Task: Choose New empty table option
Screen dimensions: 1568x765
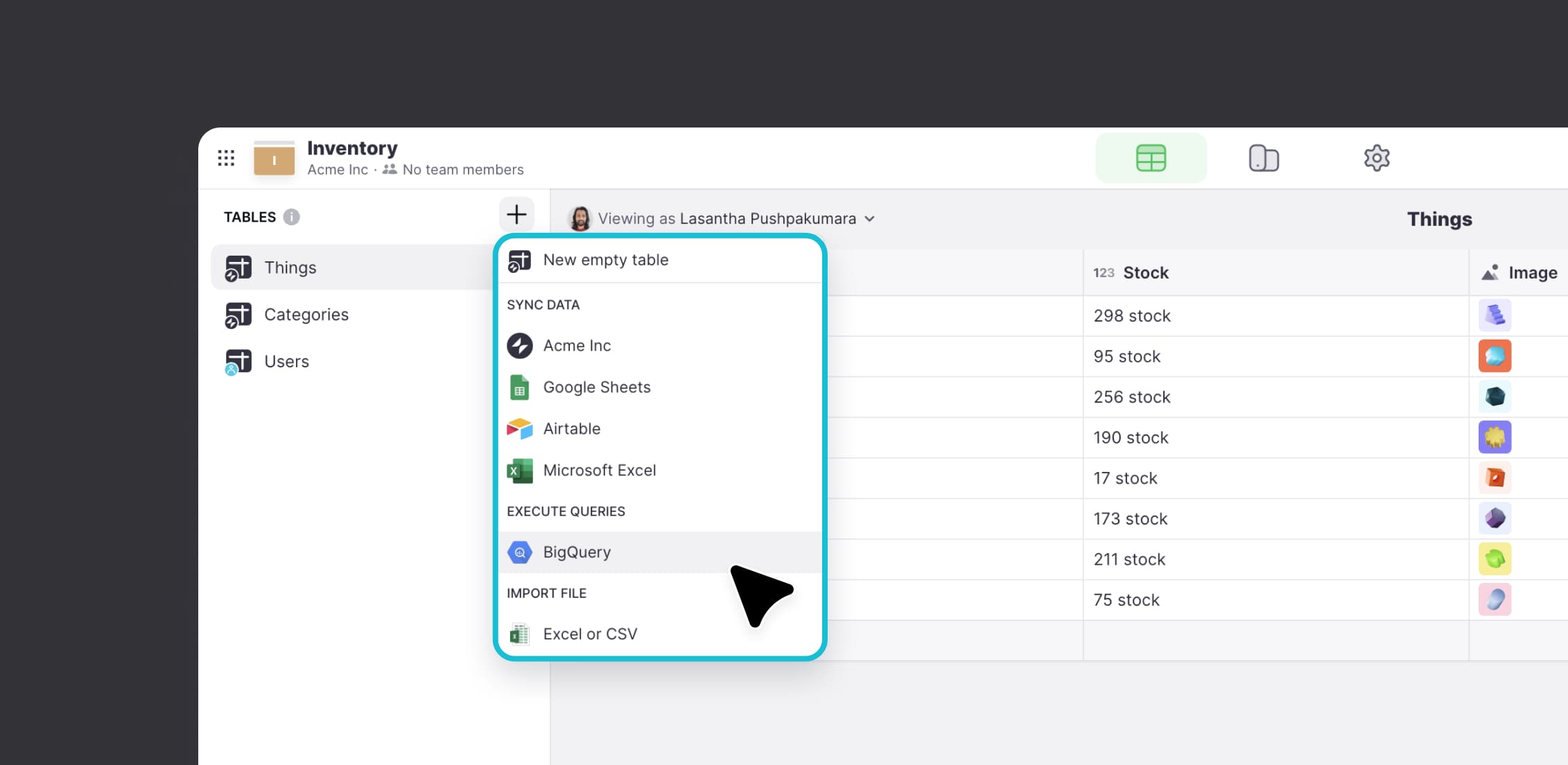Action: tap(660, 260)
